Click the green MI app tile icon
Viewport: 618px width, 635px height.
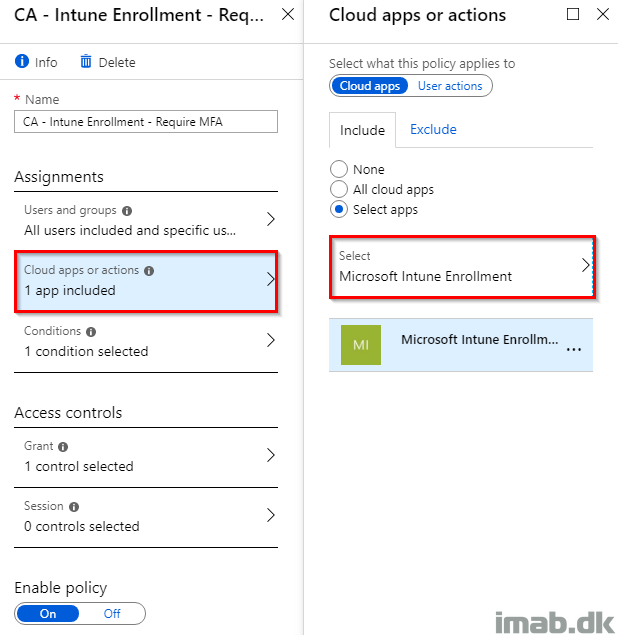(x=361, y=345)
